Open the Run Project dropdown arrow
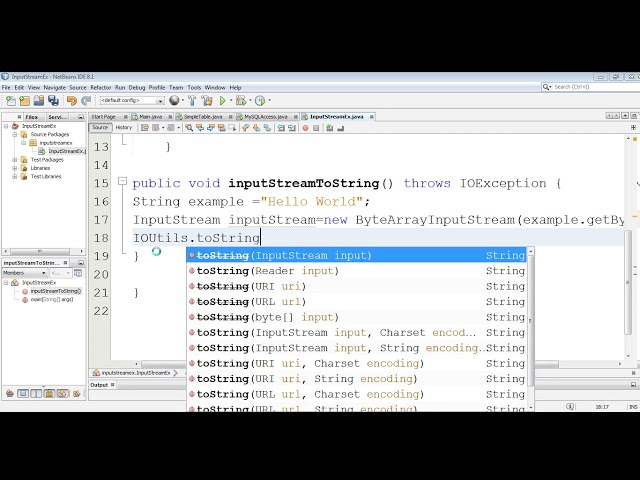The width and height of the screenshot is (640, 480). click(x=231, y=100)
